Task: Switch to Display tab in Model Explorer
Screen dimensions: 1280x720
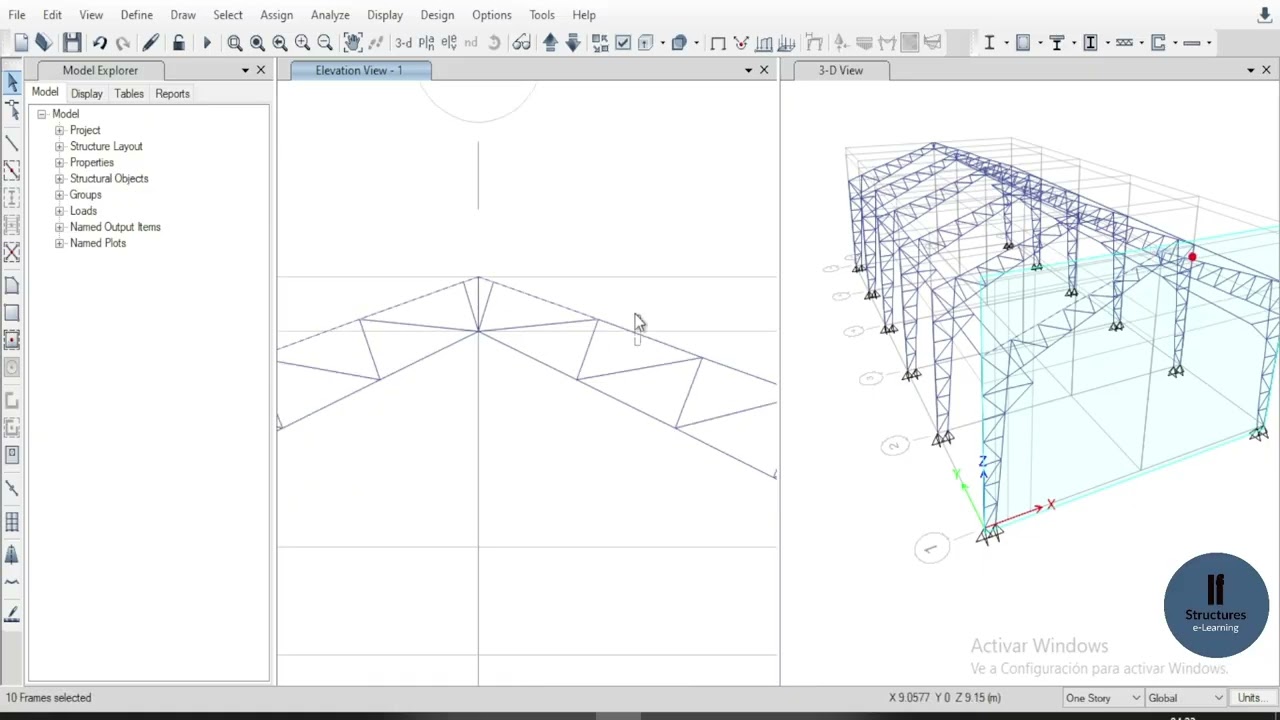Action: 87,93
